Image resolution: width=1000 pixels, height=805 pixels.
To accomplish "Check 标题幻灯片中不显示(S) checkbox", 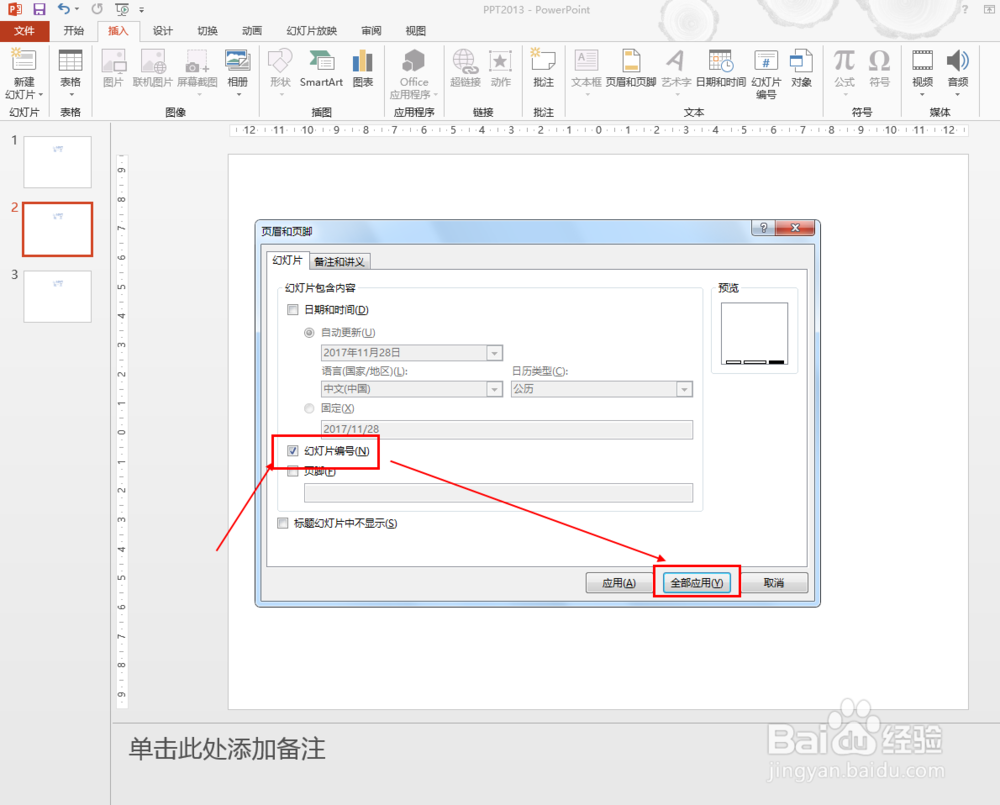I will coord(283,523).
